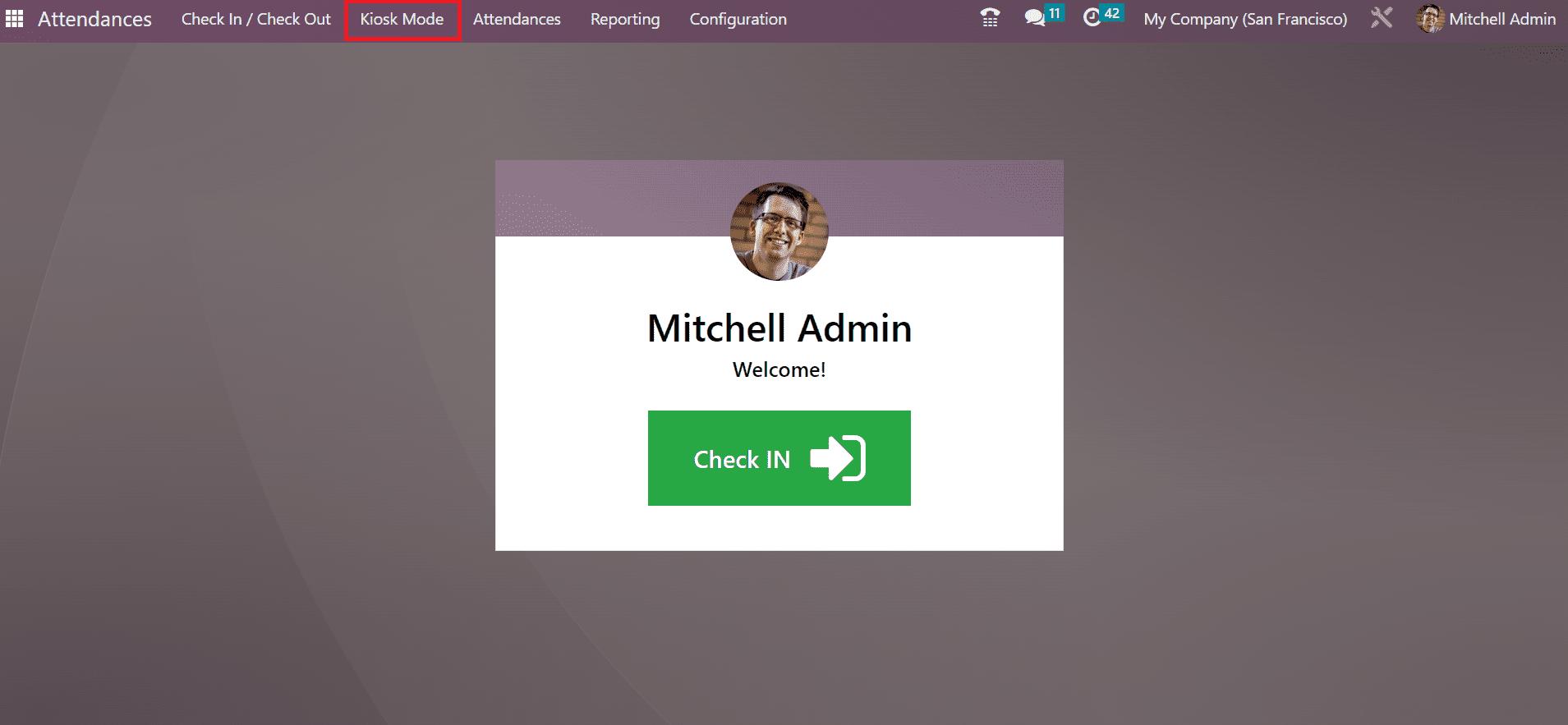This screenshot has width=1568, height=725.
Task: Open the Check In / Check Out menu
Action: [255, 19]
